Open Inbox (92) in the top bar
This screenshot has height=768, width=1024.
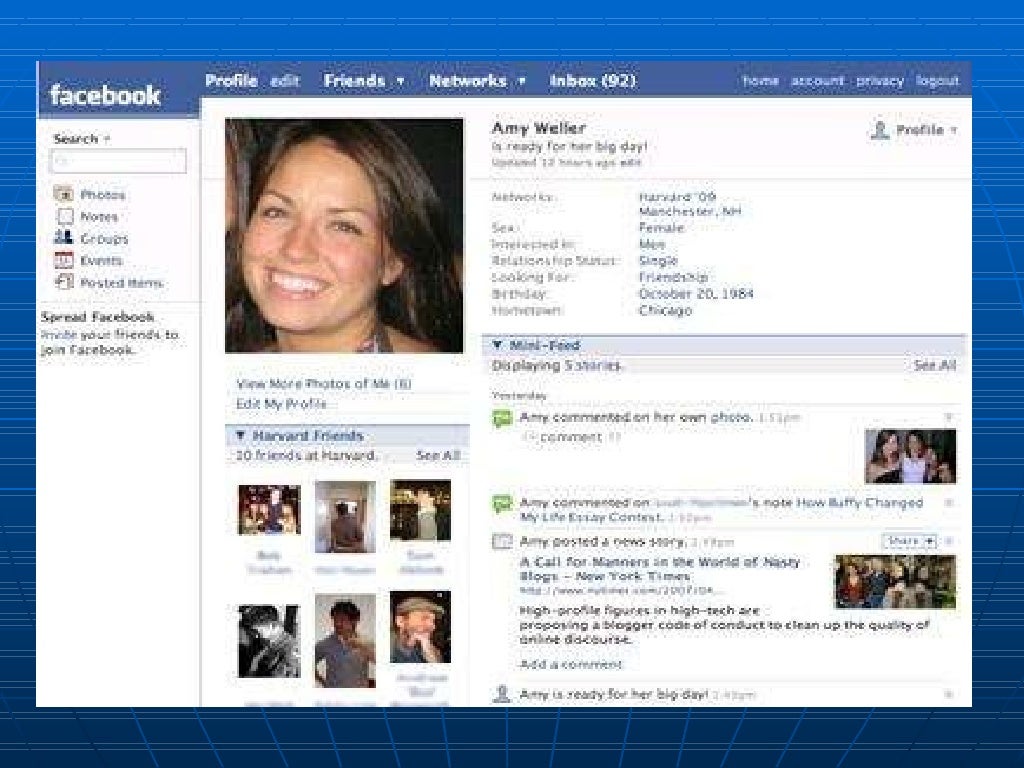click(592, 81)
